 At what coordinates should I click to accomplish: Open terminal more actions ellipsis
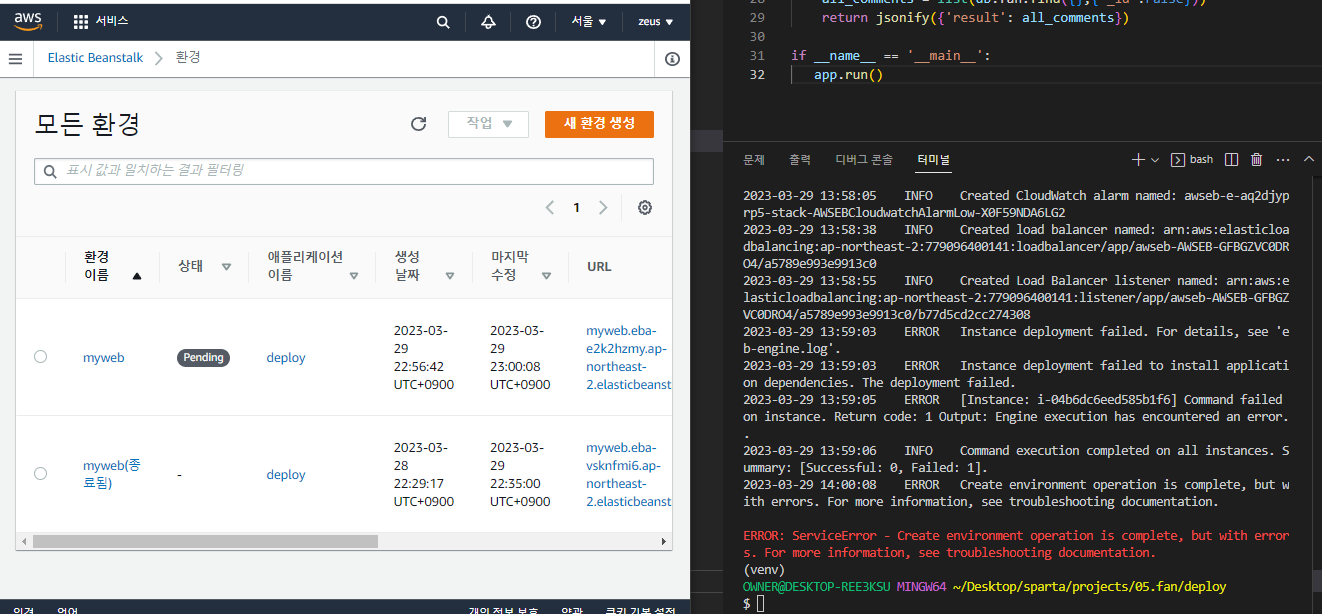click(x=1282, y=160)
